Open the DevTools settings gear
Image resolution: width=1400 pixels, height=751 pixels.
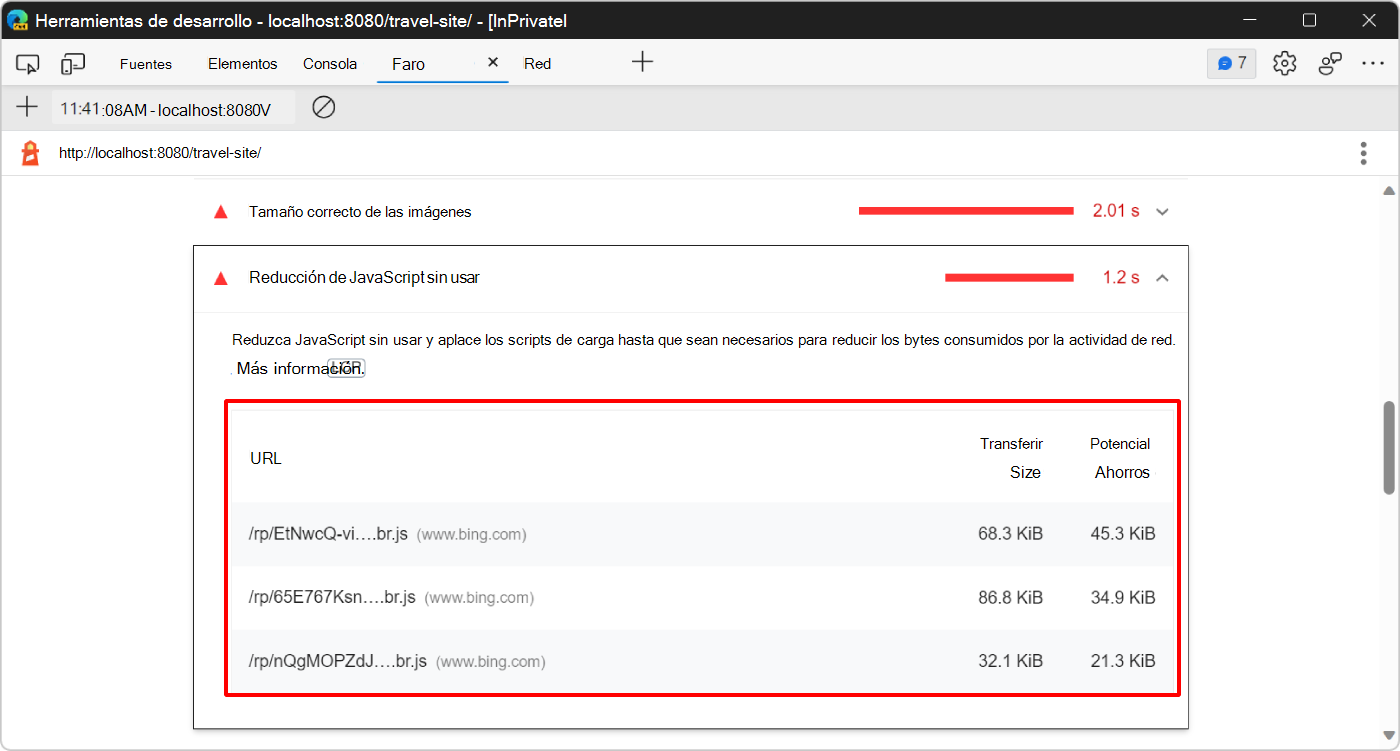(1284, 62)
